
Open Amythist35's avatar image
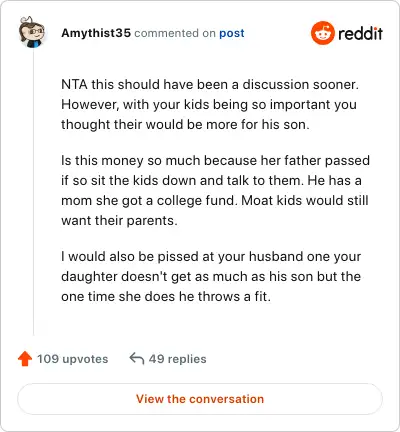point(31,32)
